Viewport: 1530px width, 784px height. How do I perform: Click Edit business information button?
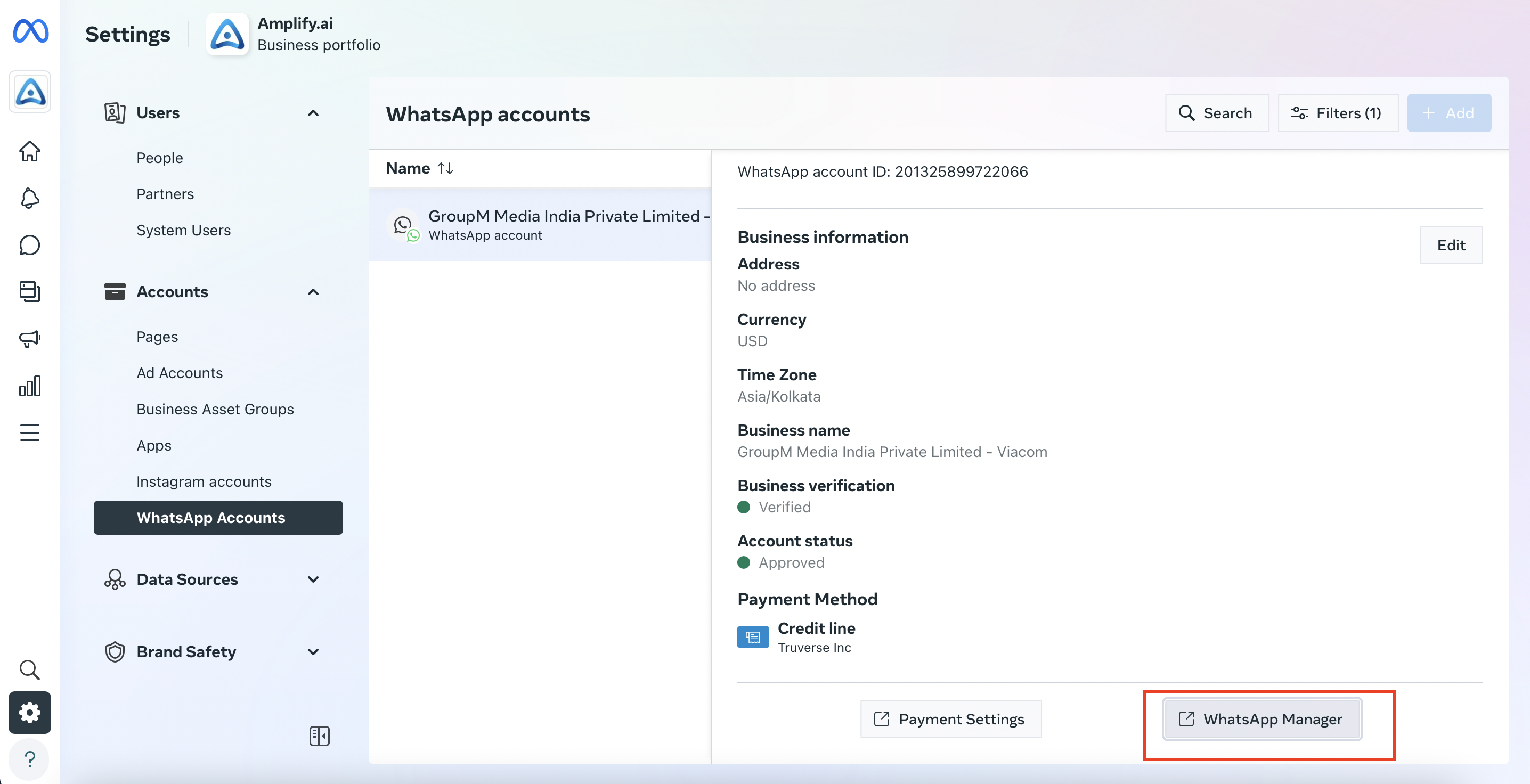1451,244
